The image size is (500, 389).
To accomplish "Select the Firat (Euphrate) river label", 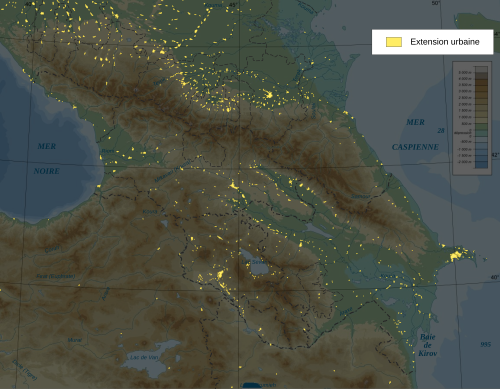I will (x=55, y=276).
